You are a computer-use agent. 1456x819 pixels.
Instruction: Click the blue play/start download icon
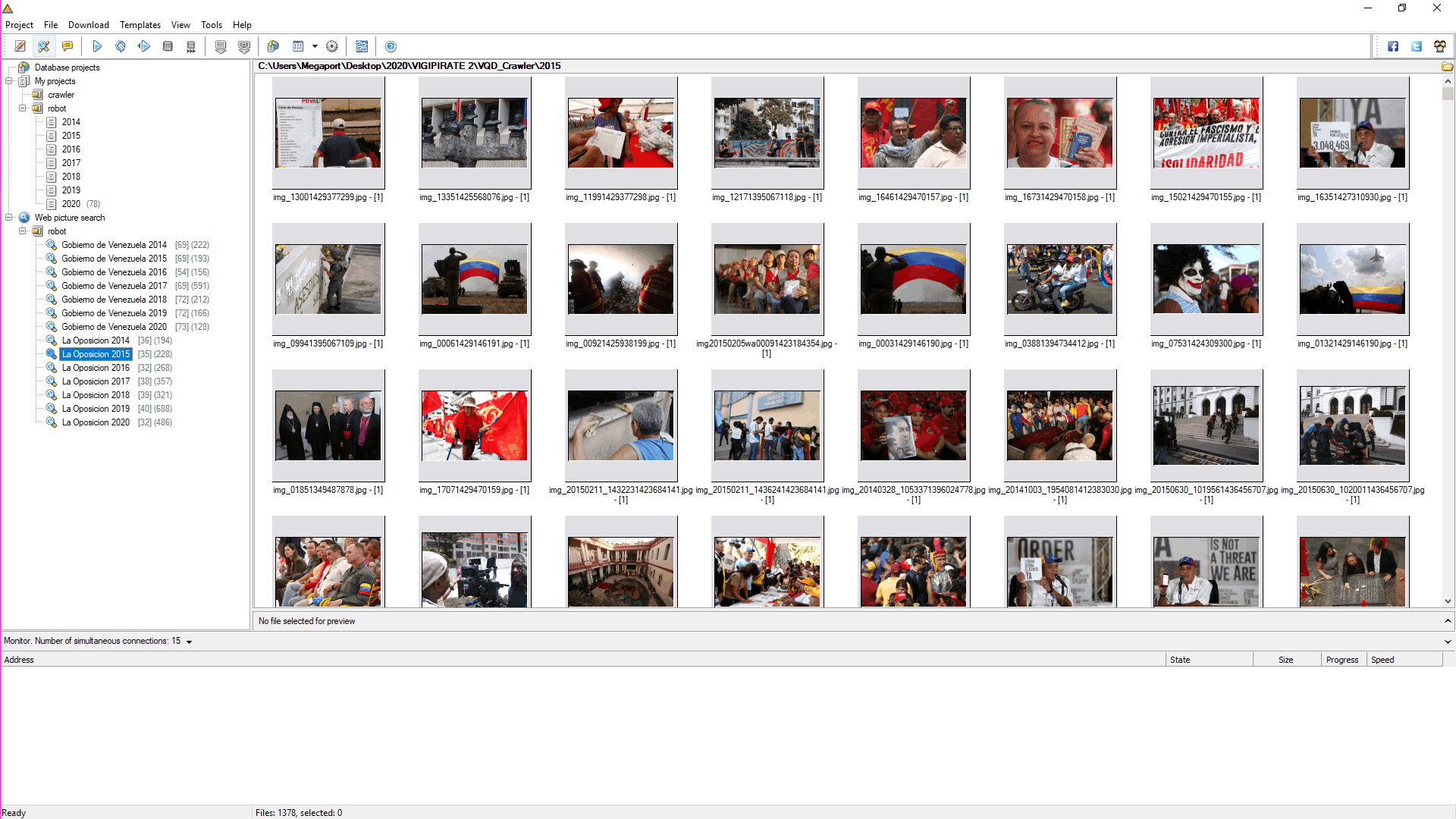tap(97, 46)
